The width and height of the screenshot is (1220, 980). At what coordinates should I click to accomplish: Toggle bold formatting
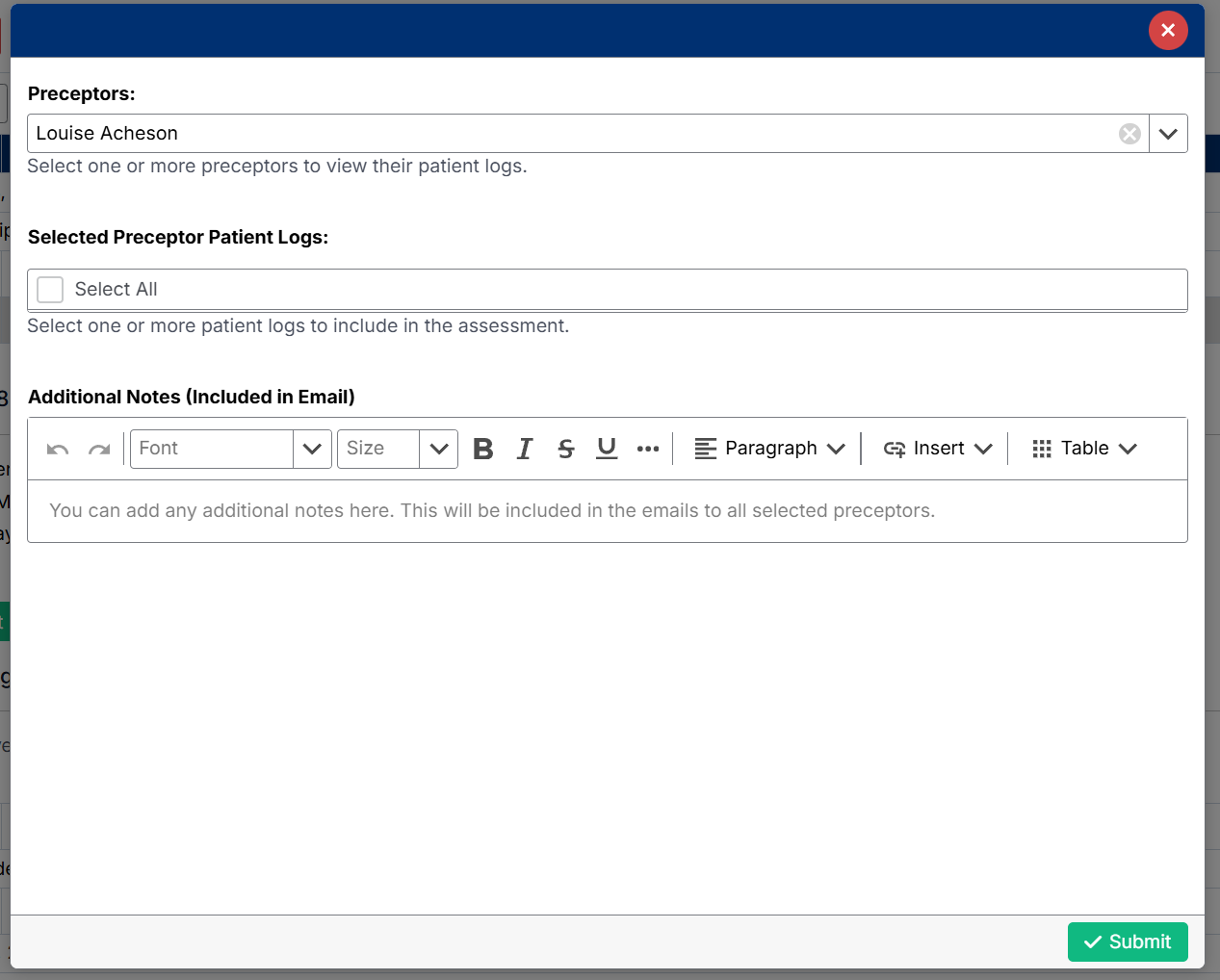coord(483,449)
